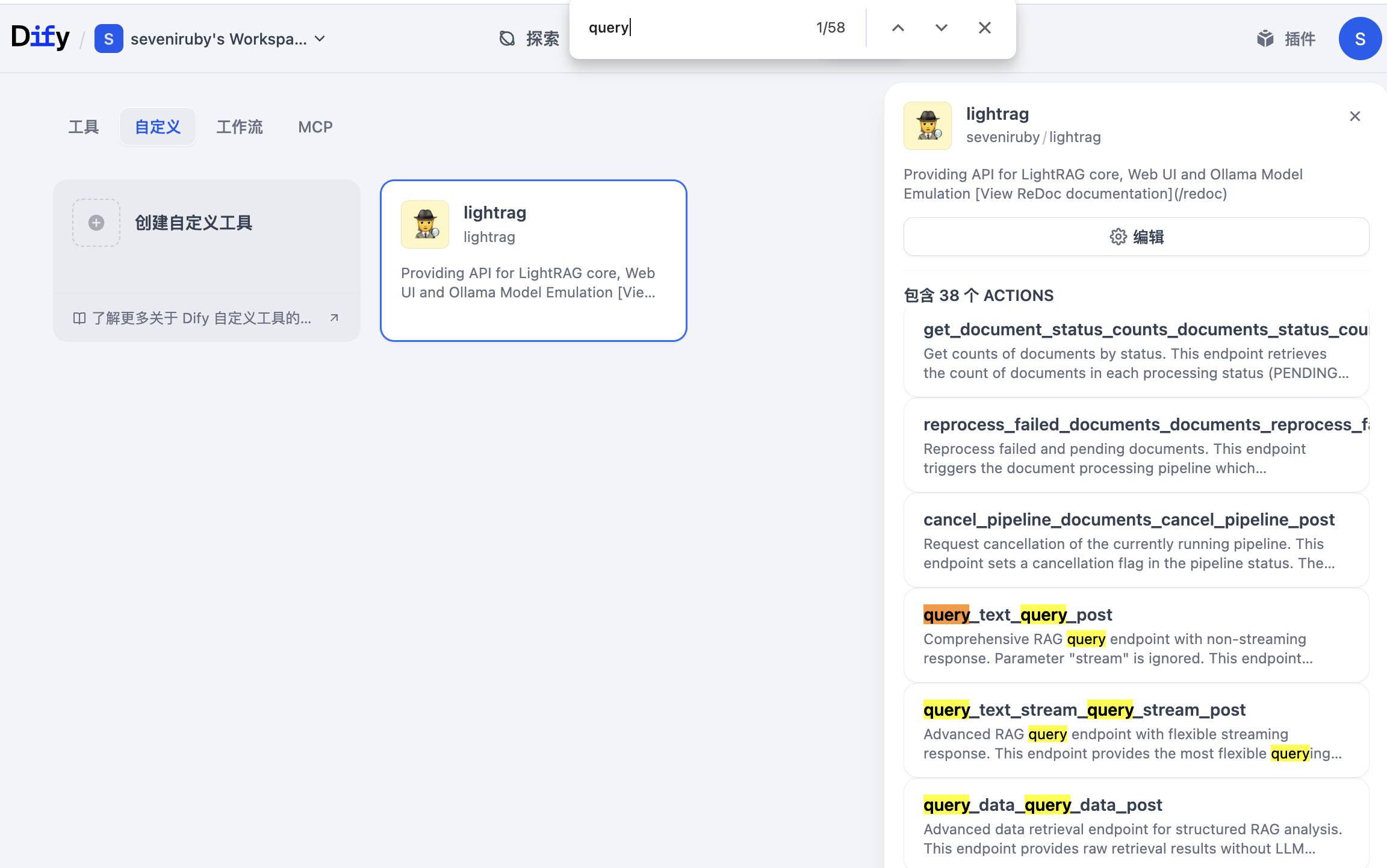The width and height of the screenshot is (1387, 868).
Task: Select the MCP tab
Action: click(x=315, y=127)
